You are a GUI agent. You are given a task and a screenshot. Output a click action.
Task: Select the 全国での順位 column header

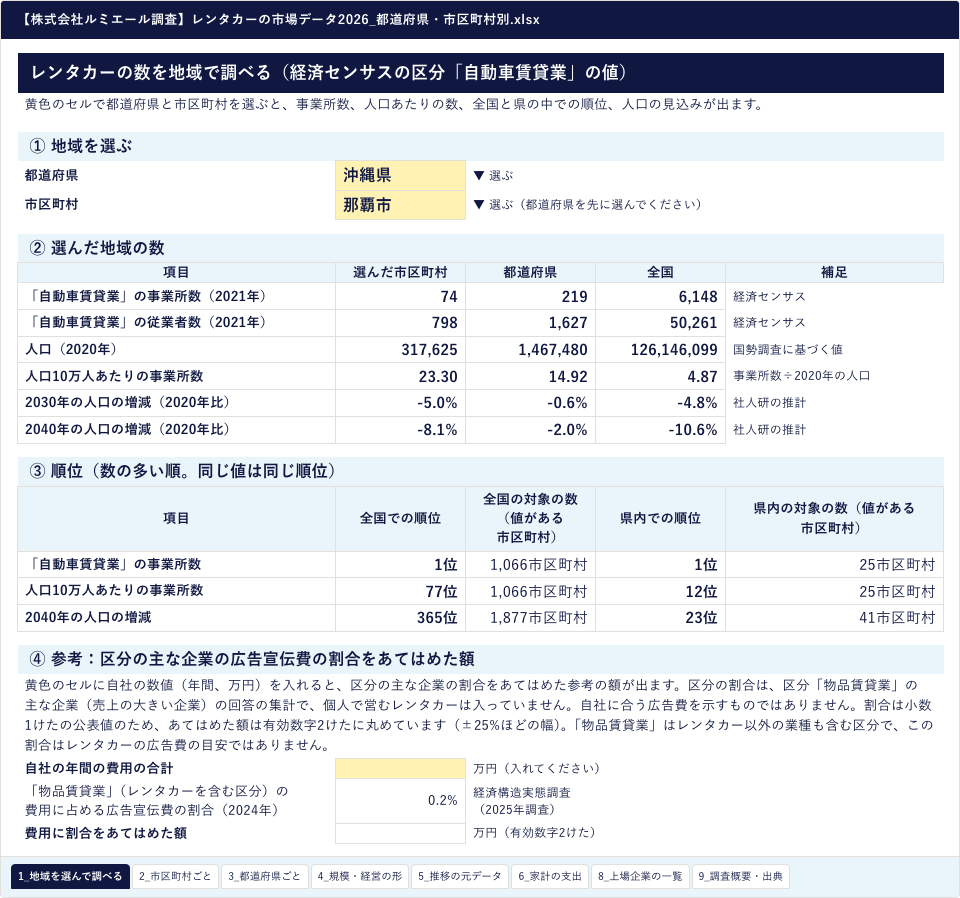click(400, 518)
